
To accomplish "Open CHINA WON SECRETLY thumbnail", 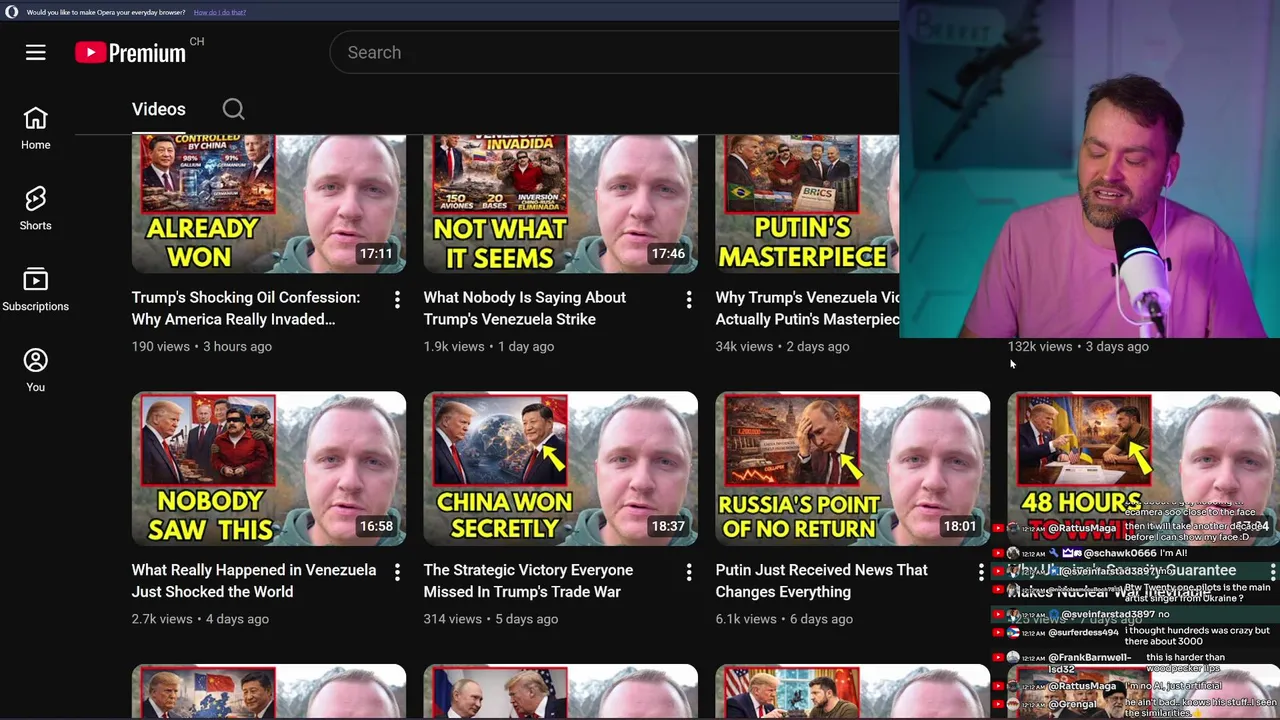I will (x=561, y=468).
